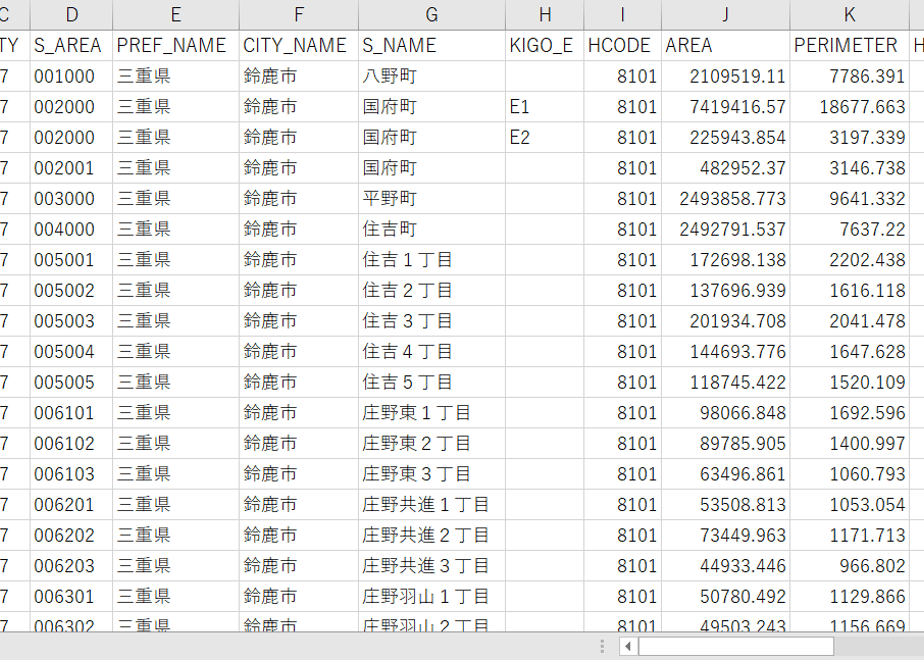The width and height of the screenshot is (924, 660).
Task: Select the cell with 八野町
Action: [432, 77]
